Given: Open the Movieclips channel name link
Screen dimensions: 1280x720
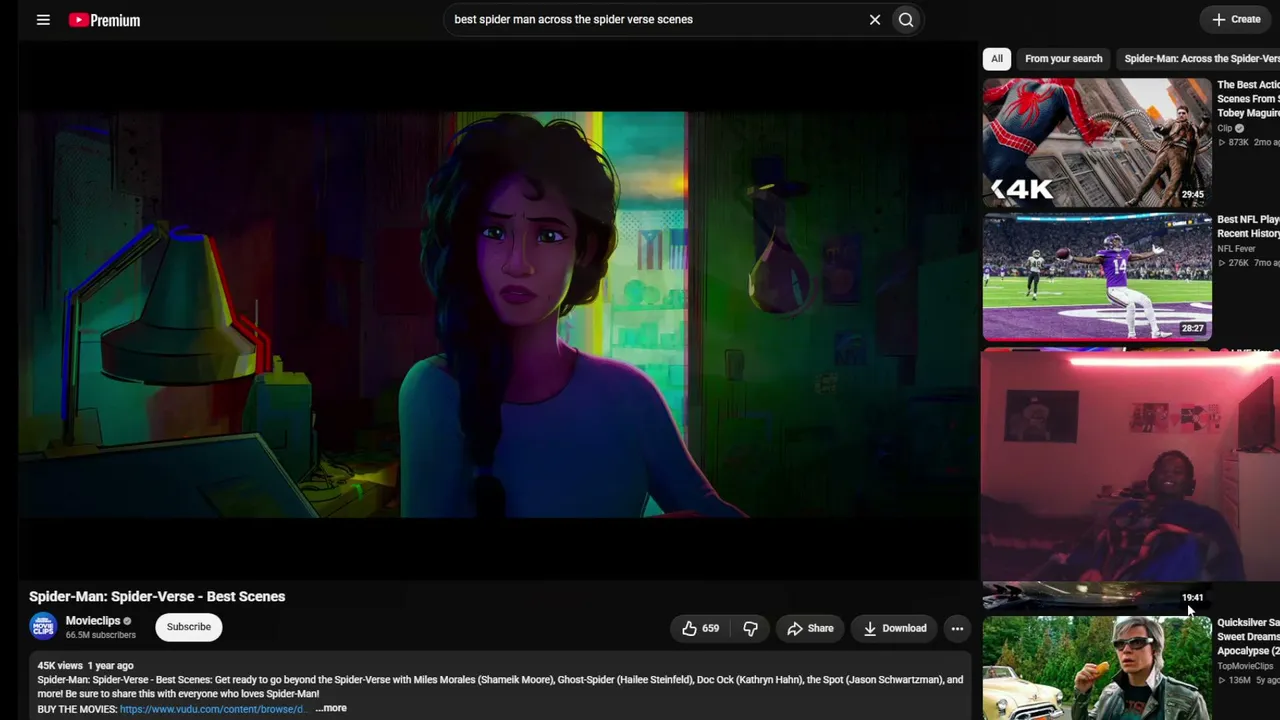Looking at the screenshot, I should click(x=93, y=621).
